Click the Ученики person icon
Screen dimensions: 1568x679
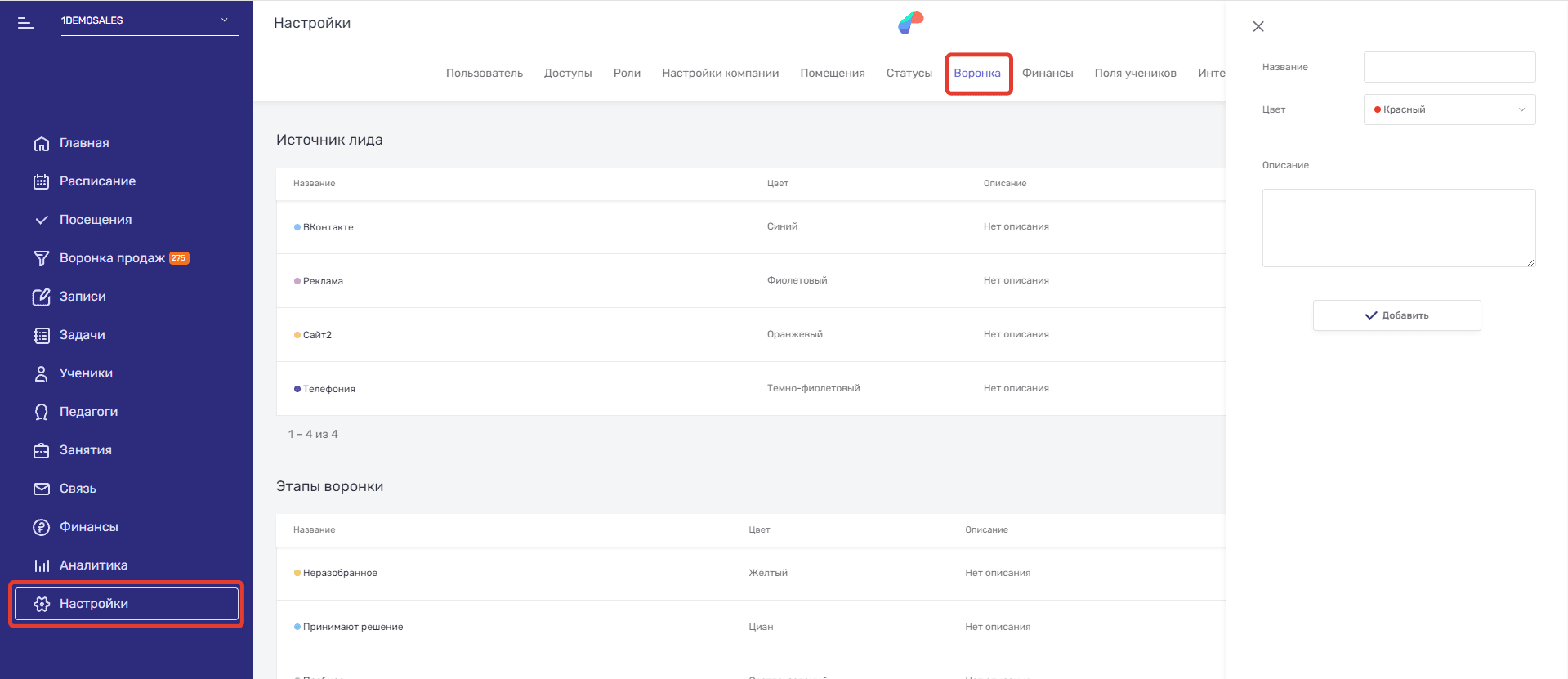click(41, 374)
